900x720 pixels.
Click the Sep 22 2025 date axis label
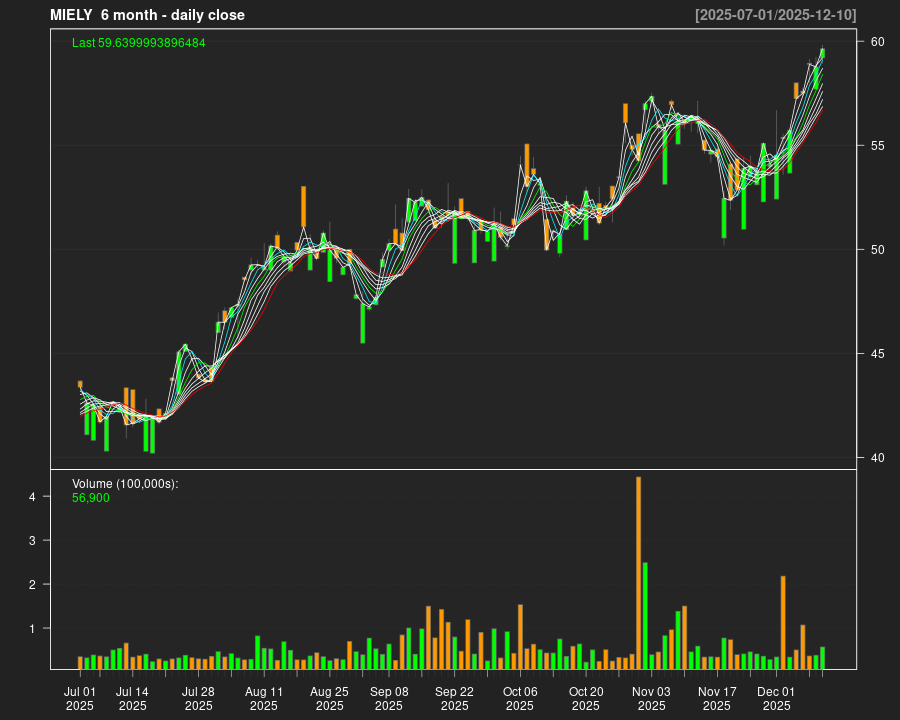point(454,698)
